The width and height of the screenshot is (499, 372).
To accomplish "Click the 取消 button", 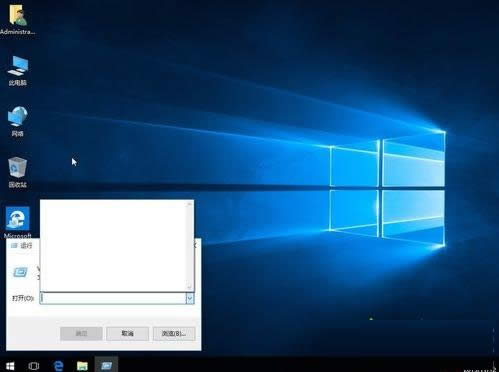I will [x=127, y=333].
